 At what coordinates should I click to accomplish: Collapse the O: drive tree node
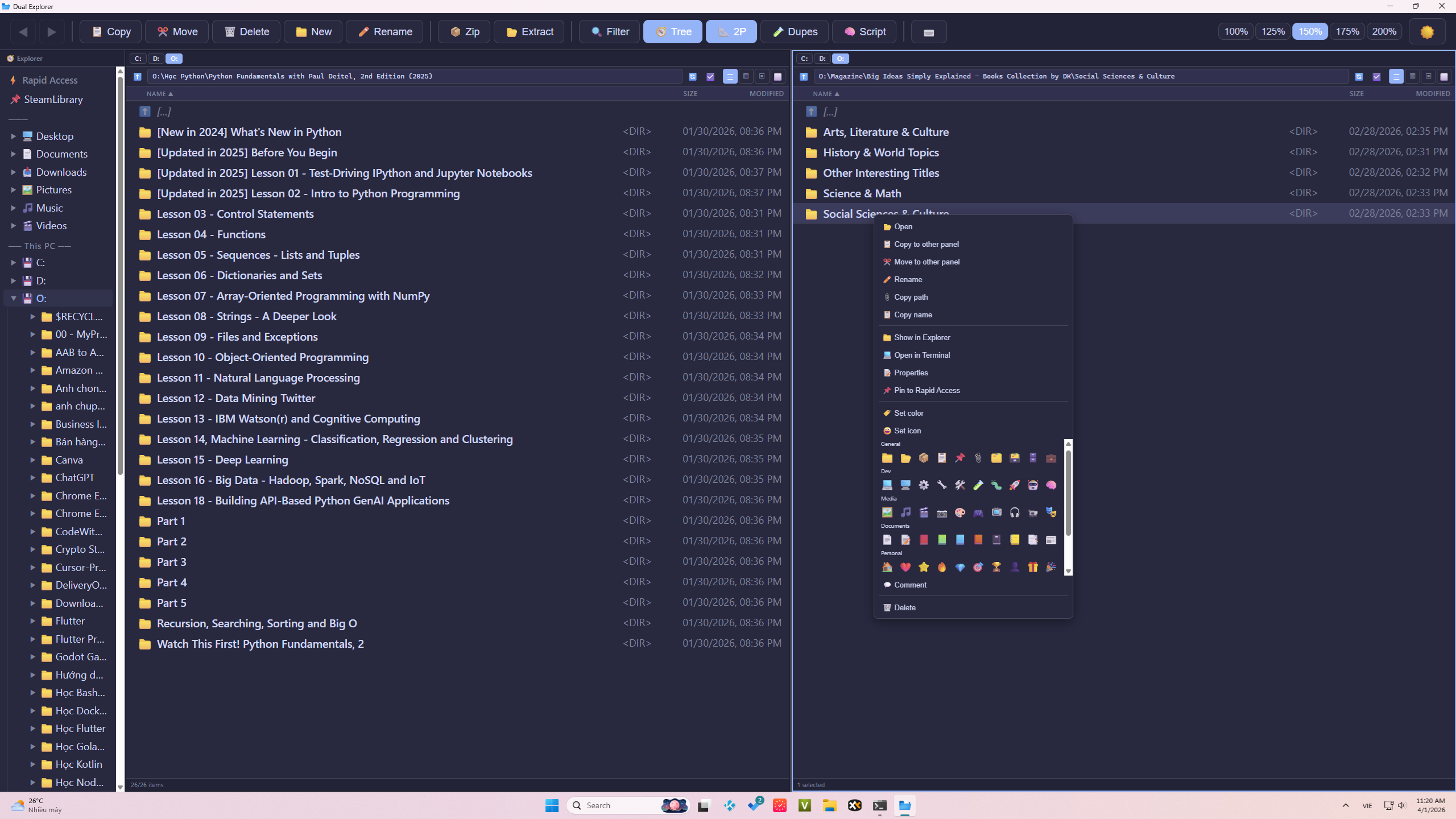pyautogui.click(x=13, y=299)
